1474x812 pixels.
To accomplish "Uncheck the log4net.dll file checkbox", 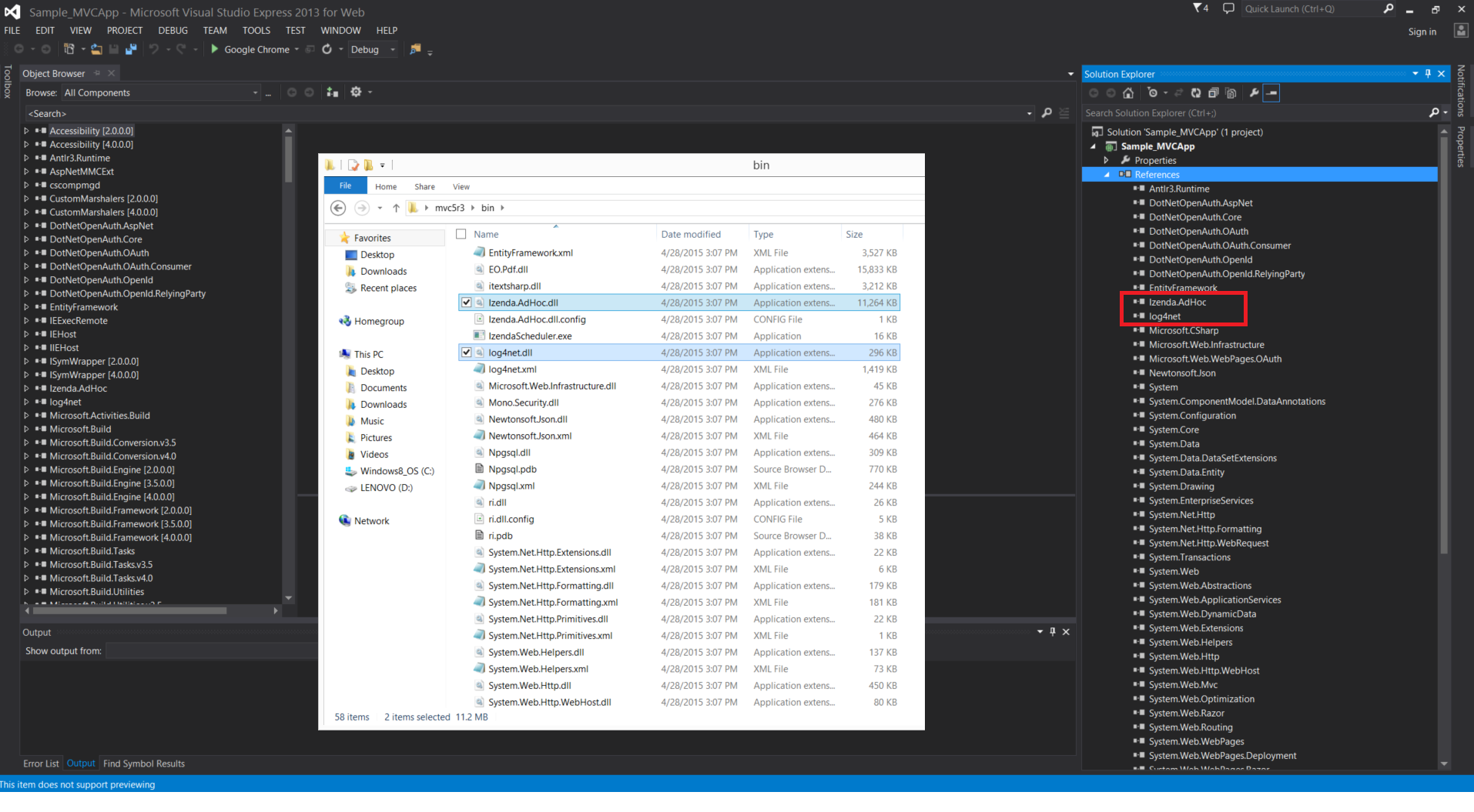I will click(466, 353).
